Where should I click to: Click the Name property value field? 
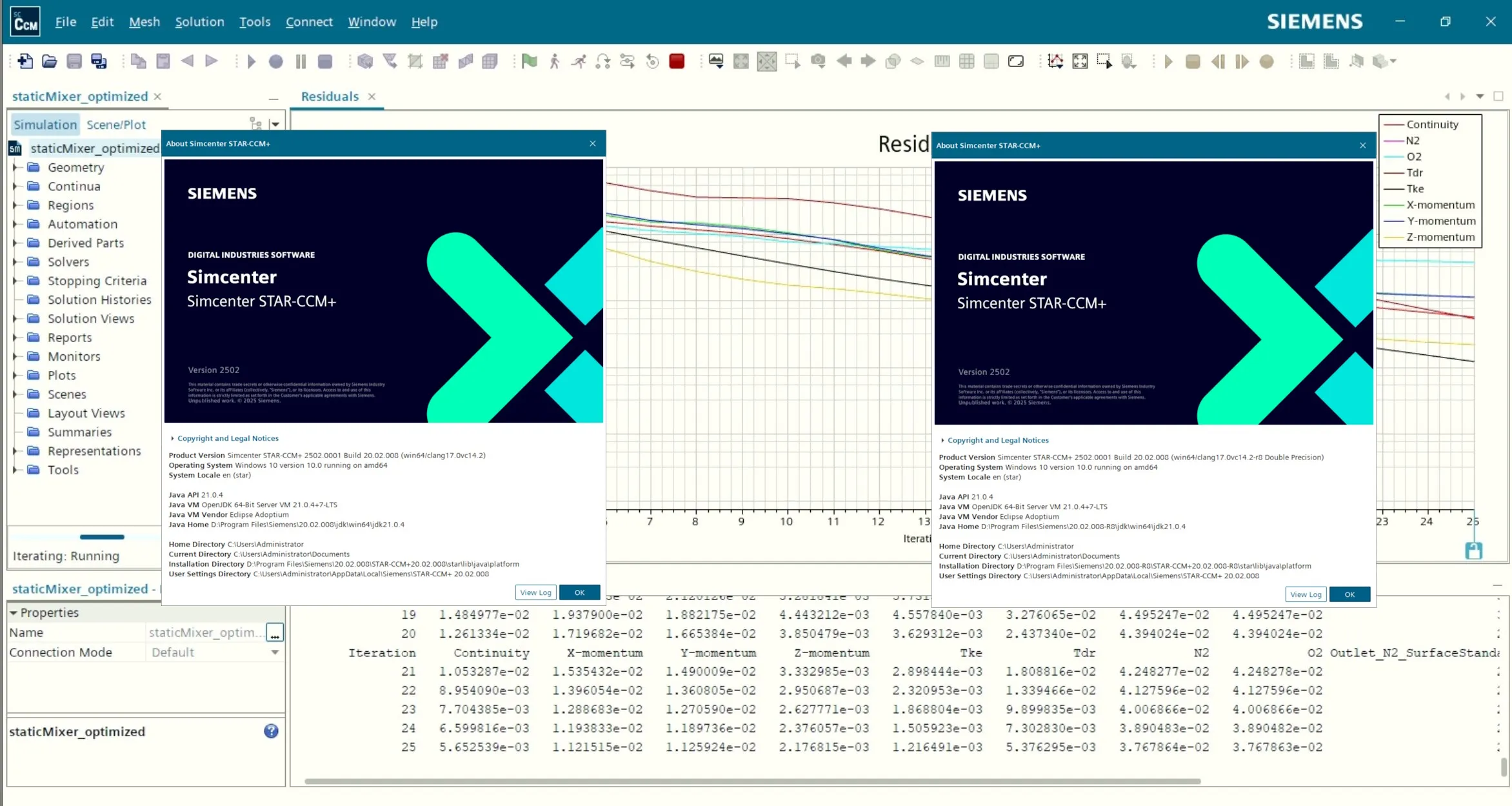tap(205, 632)
